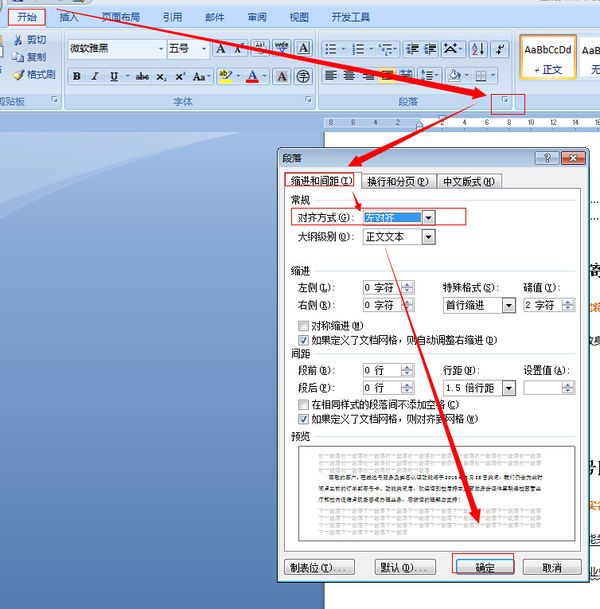Open the underline style dropdown arrow

pos(127,76)
